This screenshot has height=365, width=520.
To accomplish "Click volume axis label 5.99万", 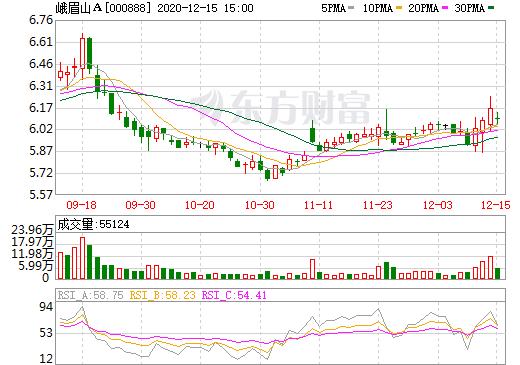I will tap(36, 266).
